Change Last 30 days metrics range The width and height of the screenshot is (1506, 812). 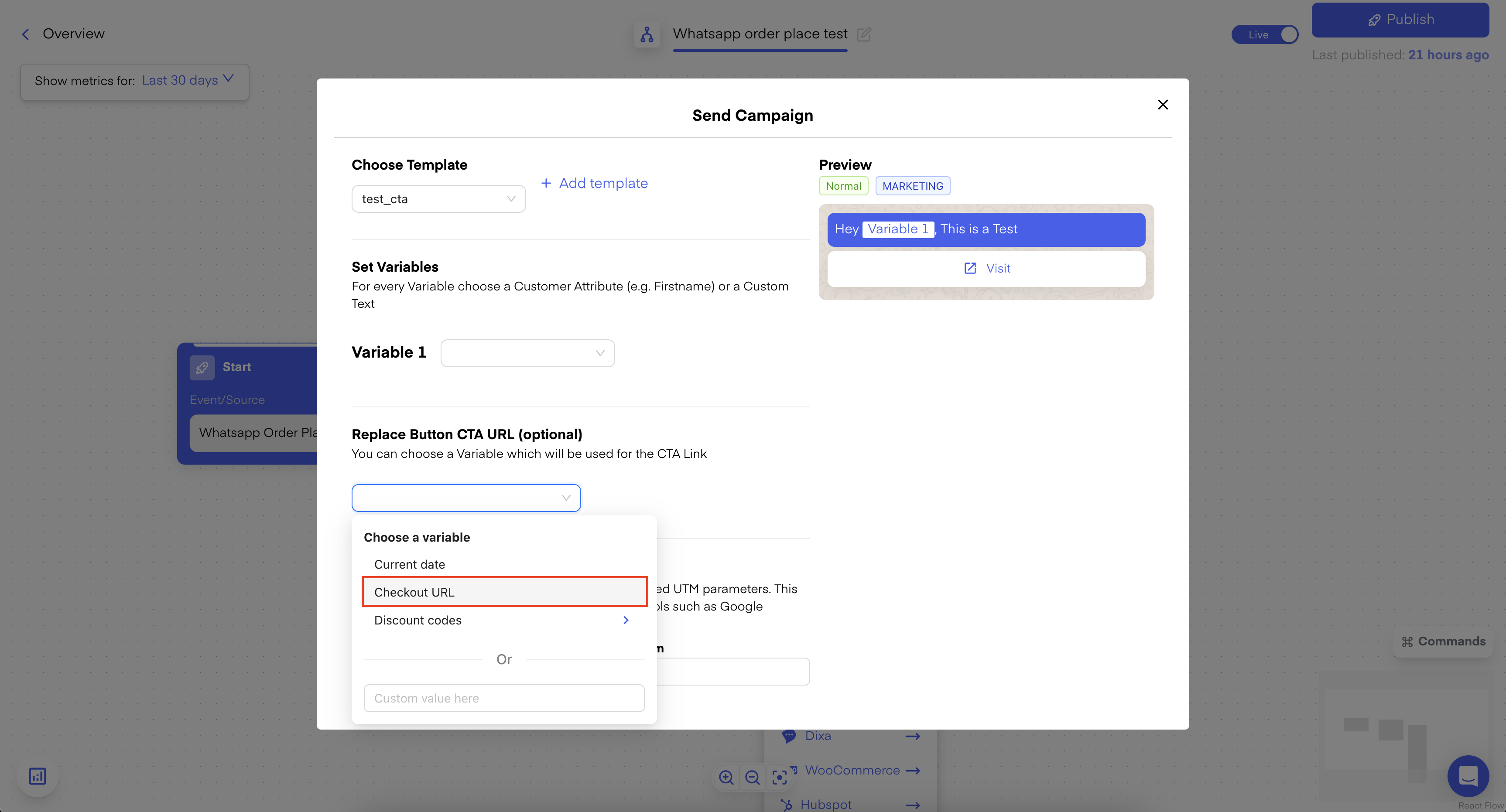pyautogui.click(x=187, y=80)
